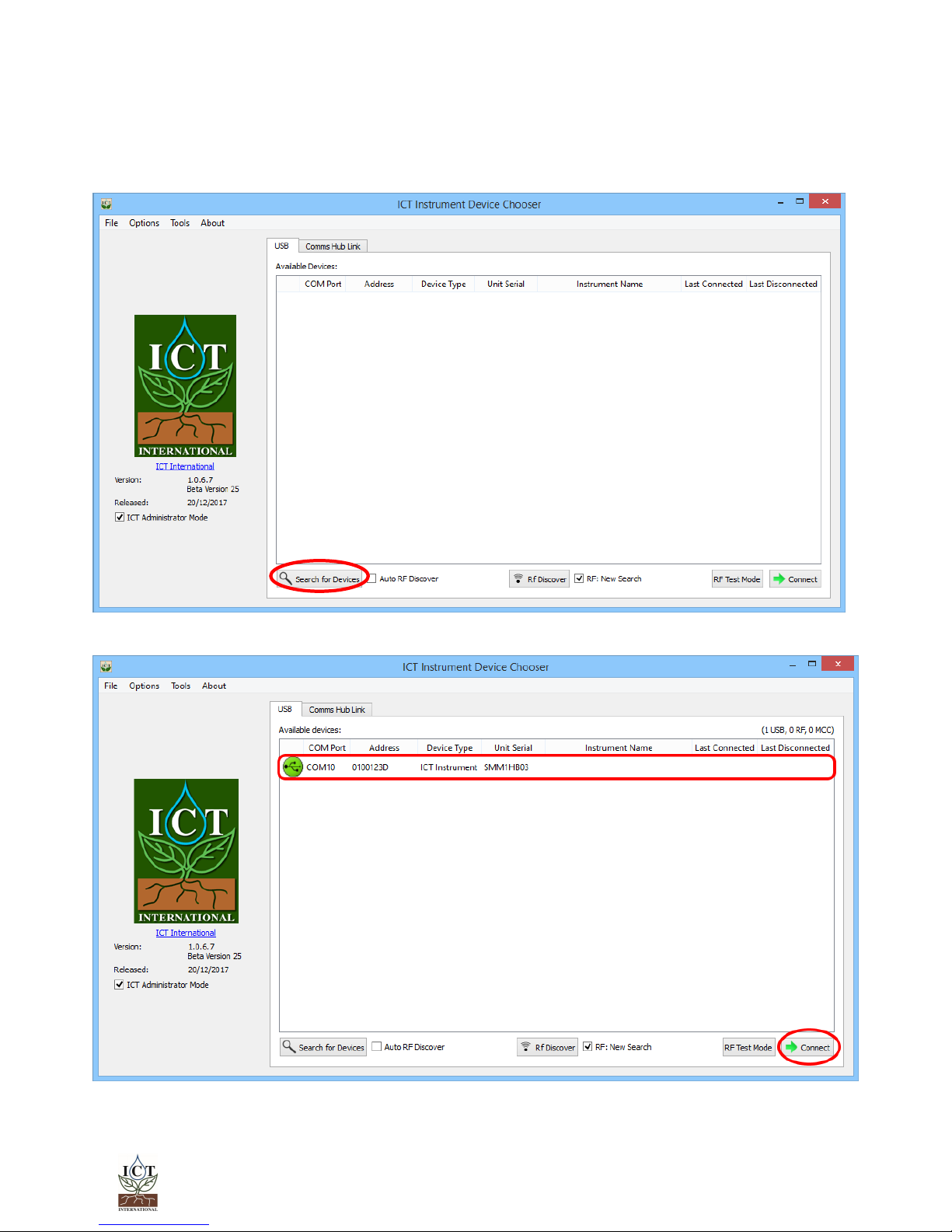This screenshot has height=1232, width=952.
Task: Click RF Test Mode in upper window
Action: 737,579
